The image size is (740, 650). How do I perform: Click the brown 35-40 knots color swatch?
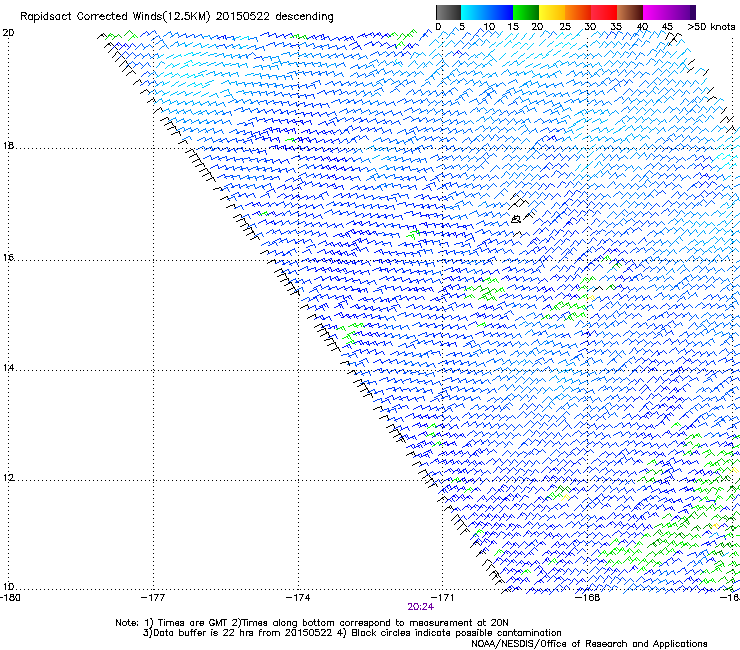click(x=630, y=12)
